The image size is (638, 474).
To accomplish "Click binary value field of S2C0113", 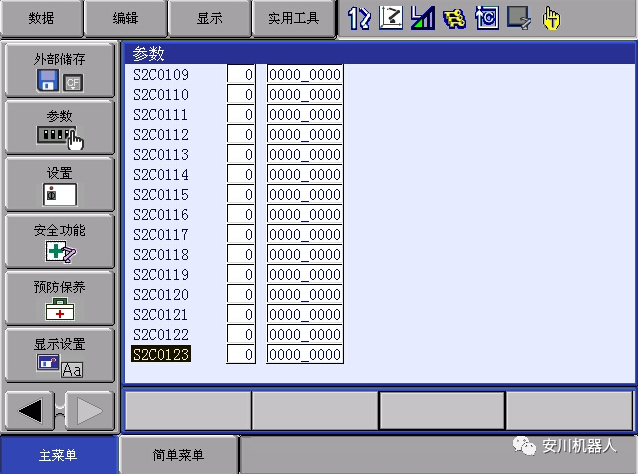I will [x=305, y=154].
